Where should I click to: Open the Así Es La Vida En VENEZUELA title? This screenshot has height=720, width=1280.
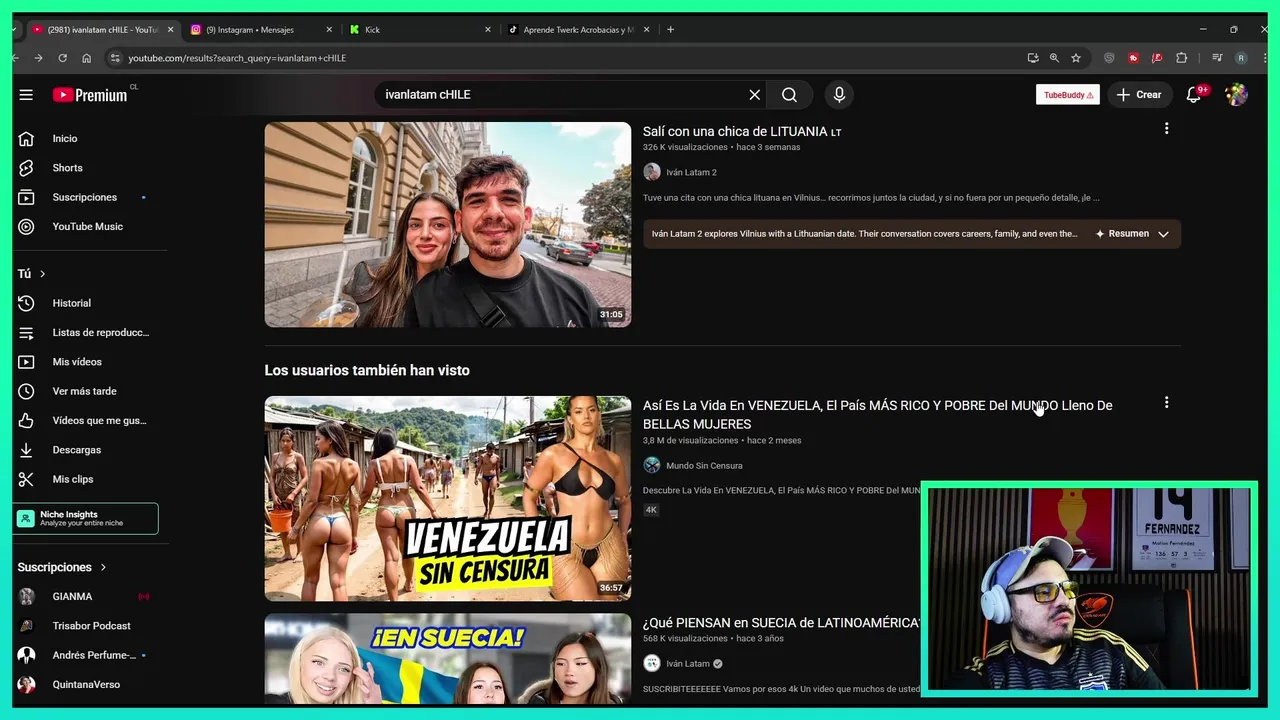[x=878, y=414]
